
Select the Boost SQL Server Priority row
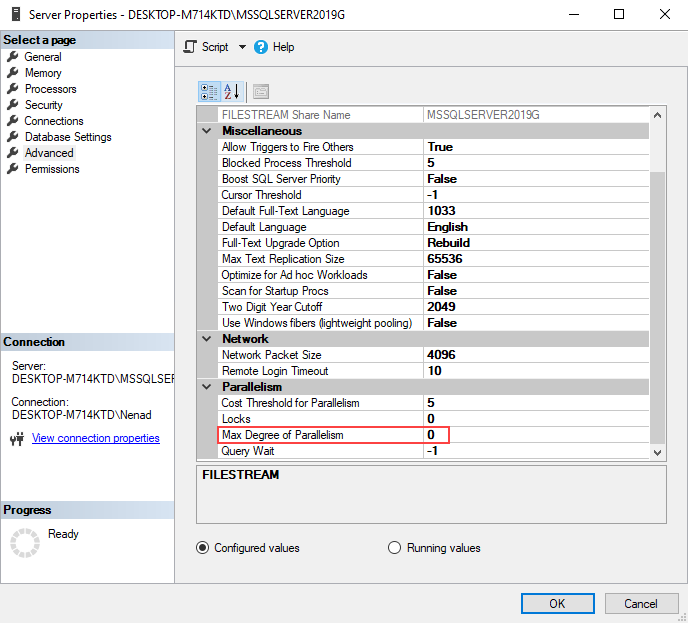pyautogui.click(x=433, y=179)
